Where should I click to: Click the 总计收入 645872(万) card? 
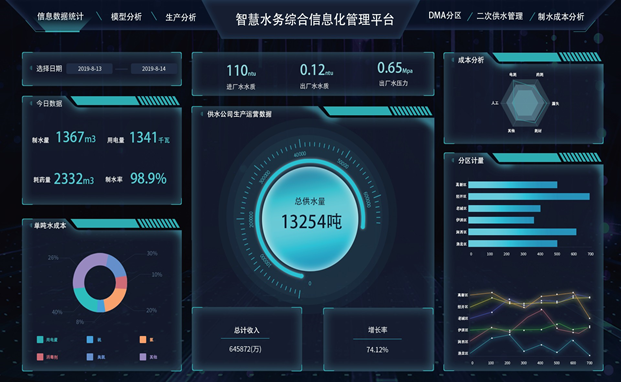click(247, 340)
